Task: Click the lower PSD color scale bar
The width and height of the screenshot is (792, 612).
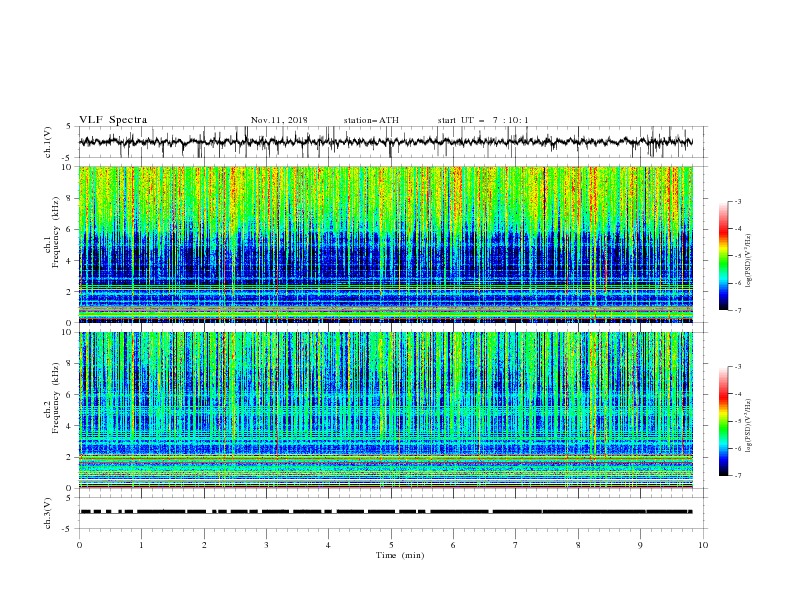Action: (723, 421)
